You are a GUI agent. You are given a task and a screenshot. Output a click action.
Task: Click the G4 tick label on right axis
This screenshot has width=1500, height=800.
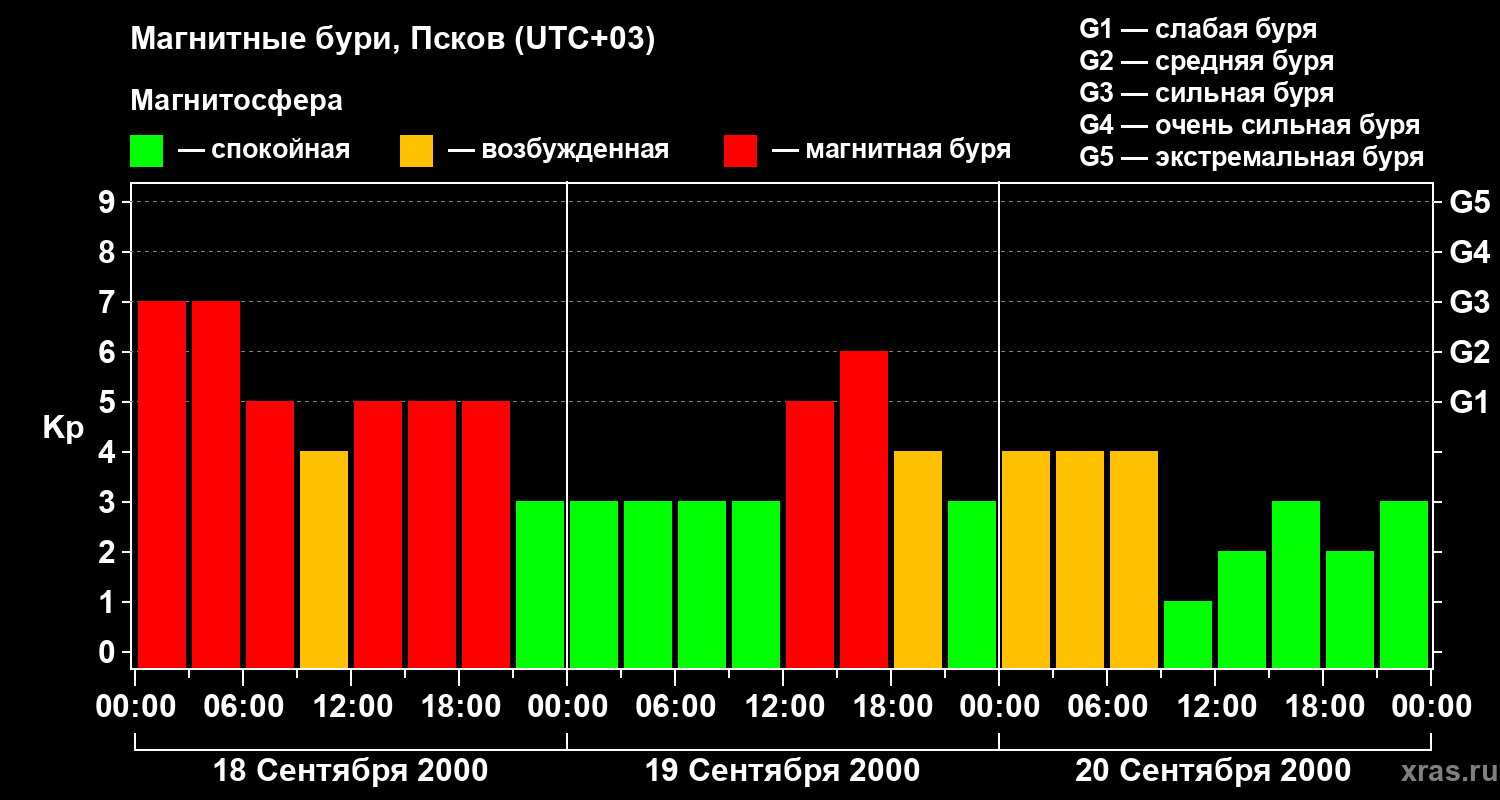[x=1469, y=252]
